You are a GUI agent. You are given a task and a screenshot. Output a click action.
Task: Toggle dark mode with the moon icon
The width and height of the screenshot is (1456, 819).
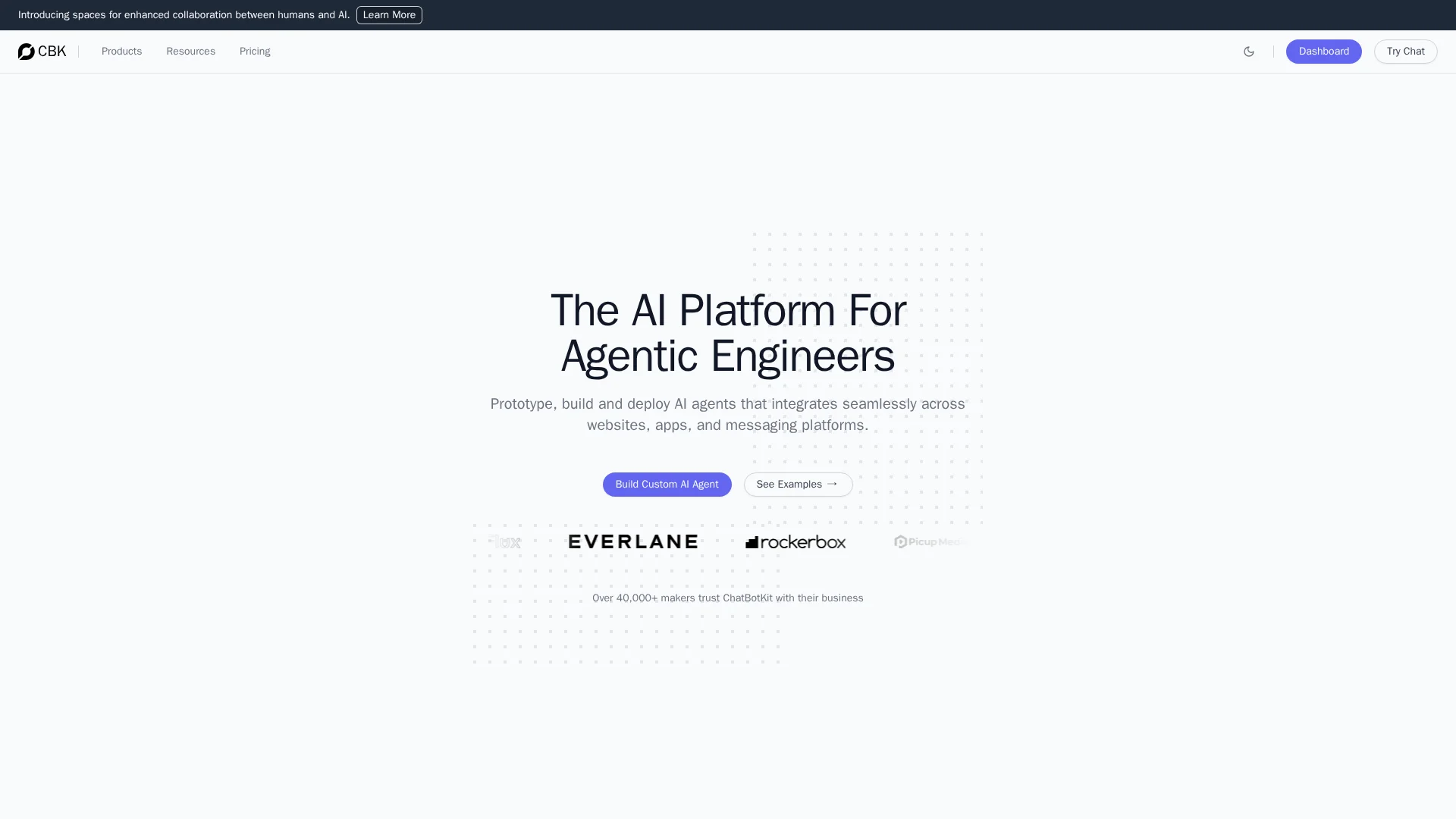pos(1249,52)
